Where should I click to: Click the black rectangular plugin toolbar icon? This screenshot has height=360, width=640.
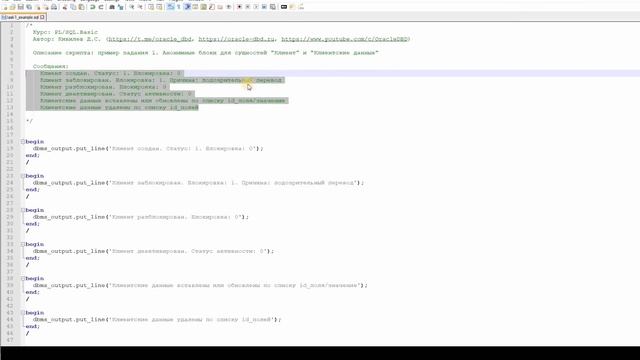click(284, 7)
